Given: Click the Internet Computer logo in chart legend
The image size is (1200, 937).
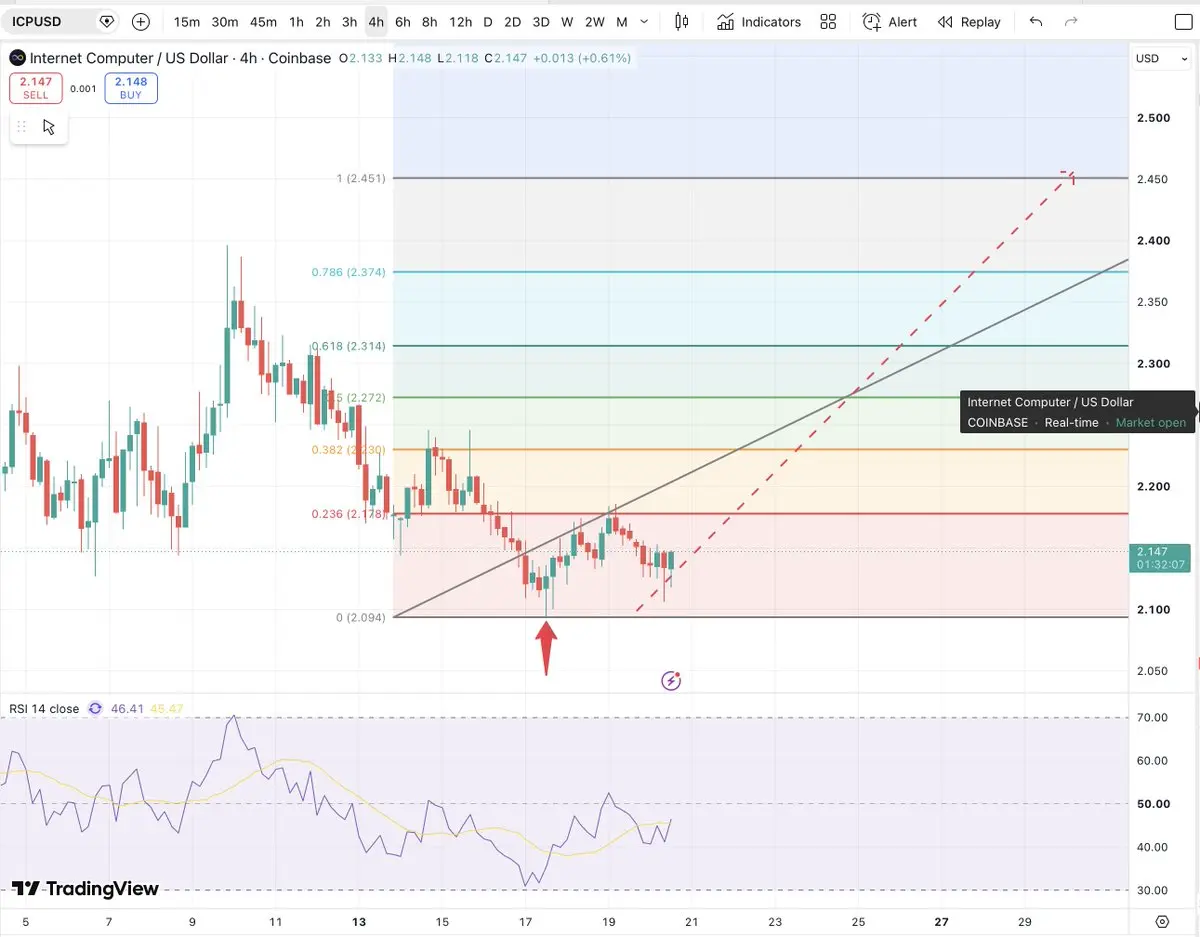Looking at the screenshot, I should (x=18, y=58).
